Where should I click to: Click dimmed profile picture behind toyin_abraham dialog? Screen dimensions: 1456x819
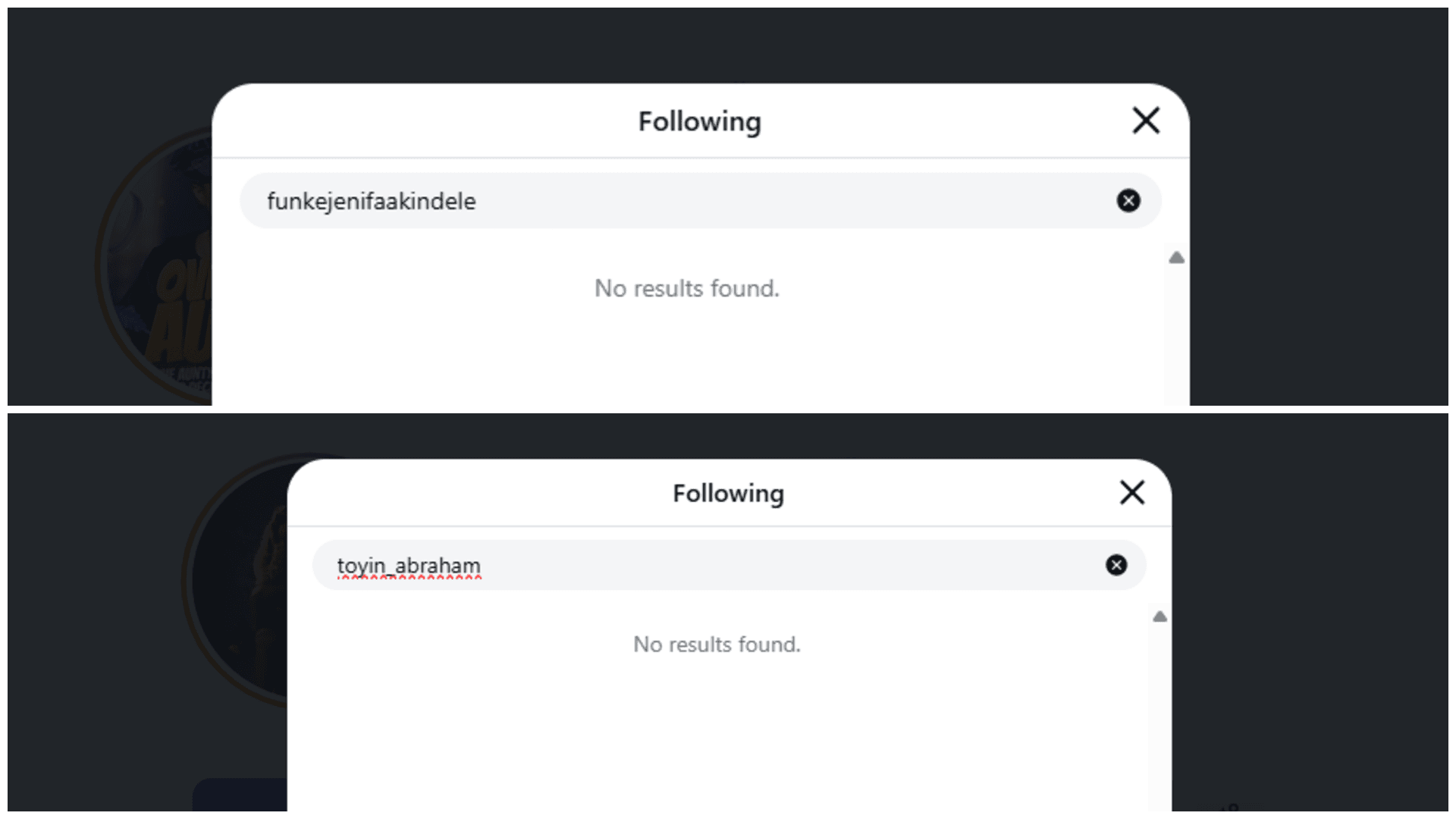(235, 582)
